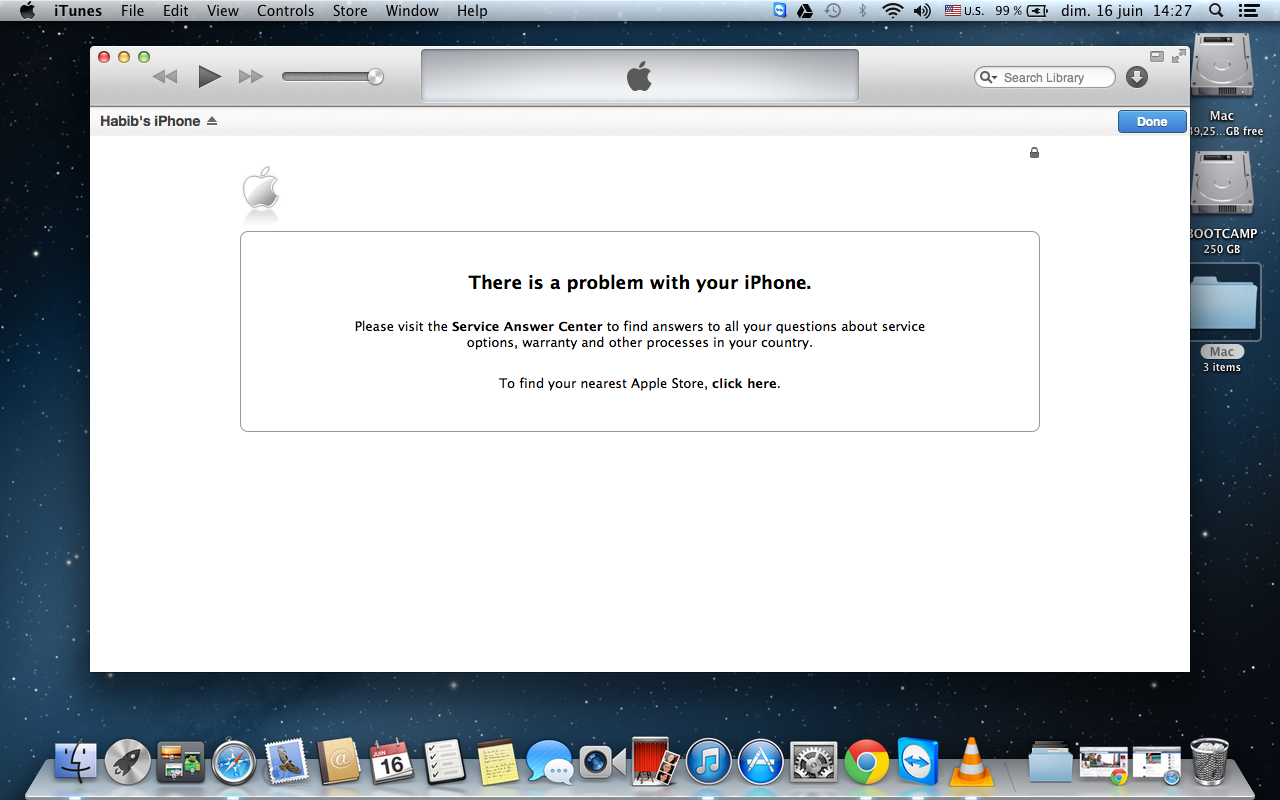Open the U.S. input source menu
1280x800 pixels.
point(963,11)
